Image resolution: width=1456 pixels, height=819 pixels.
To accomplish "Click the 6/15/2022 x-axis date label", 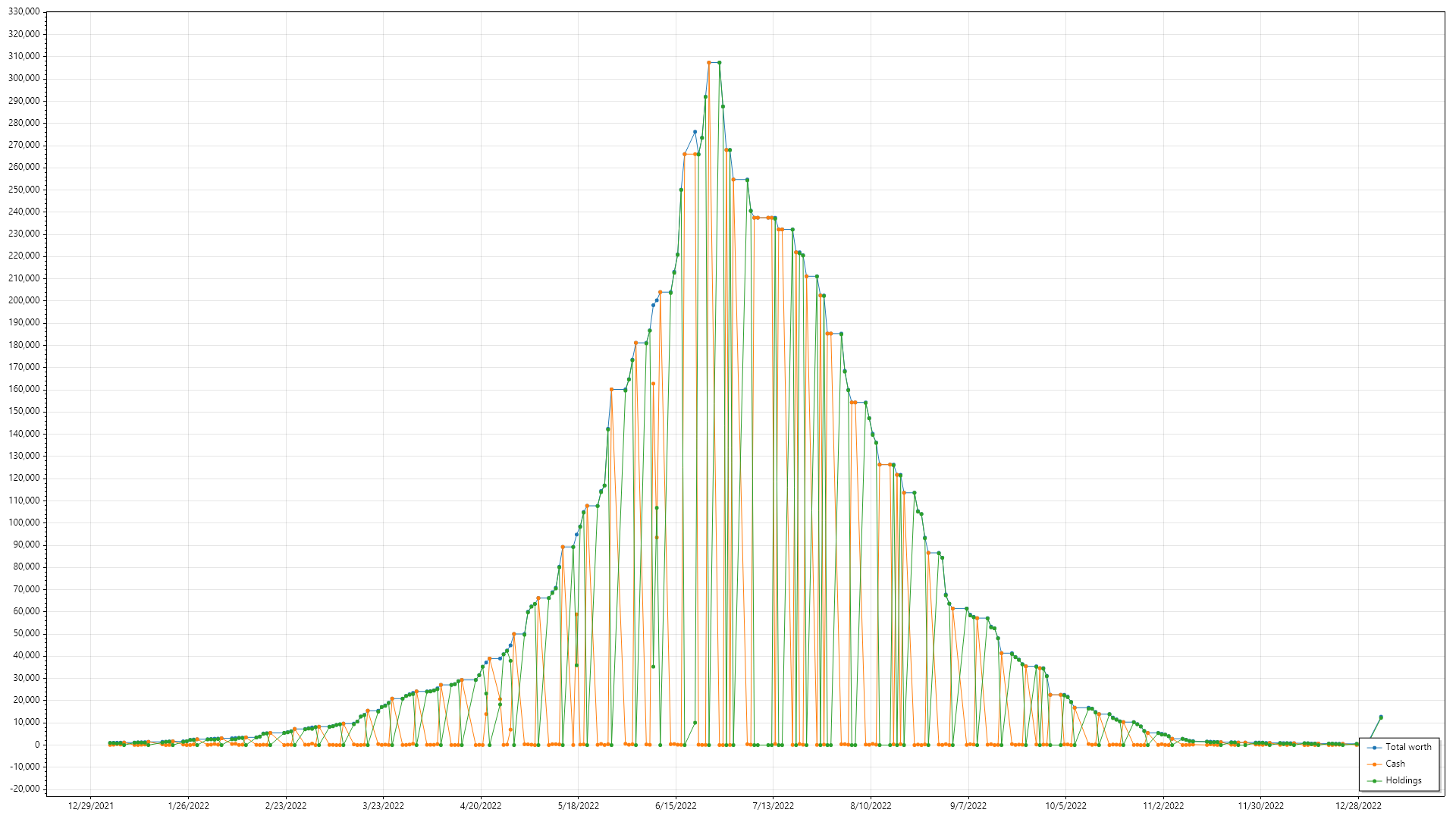I will point(676,806).
